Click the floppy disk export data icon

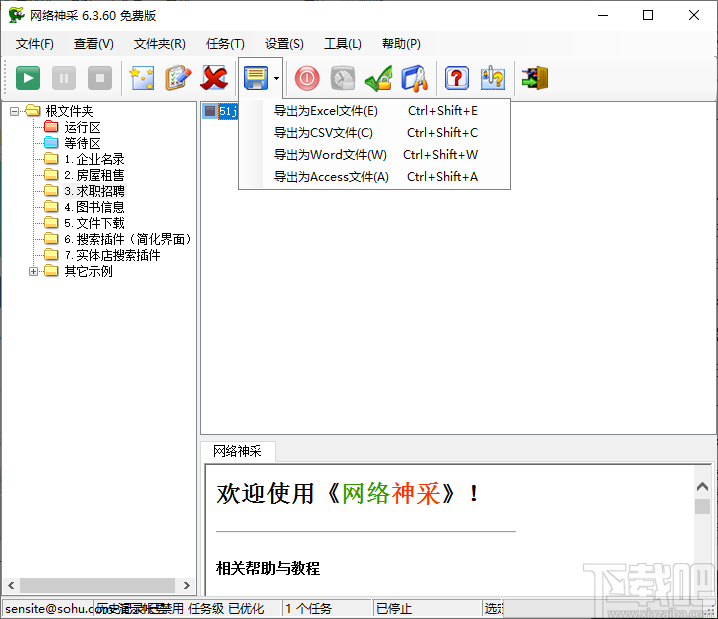[256, 78]
